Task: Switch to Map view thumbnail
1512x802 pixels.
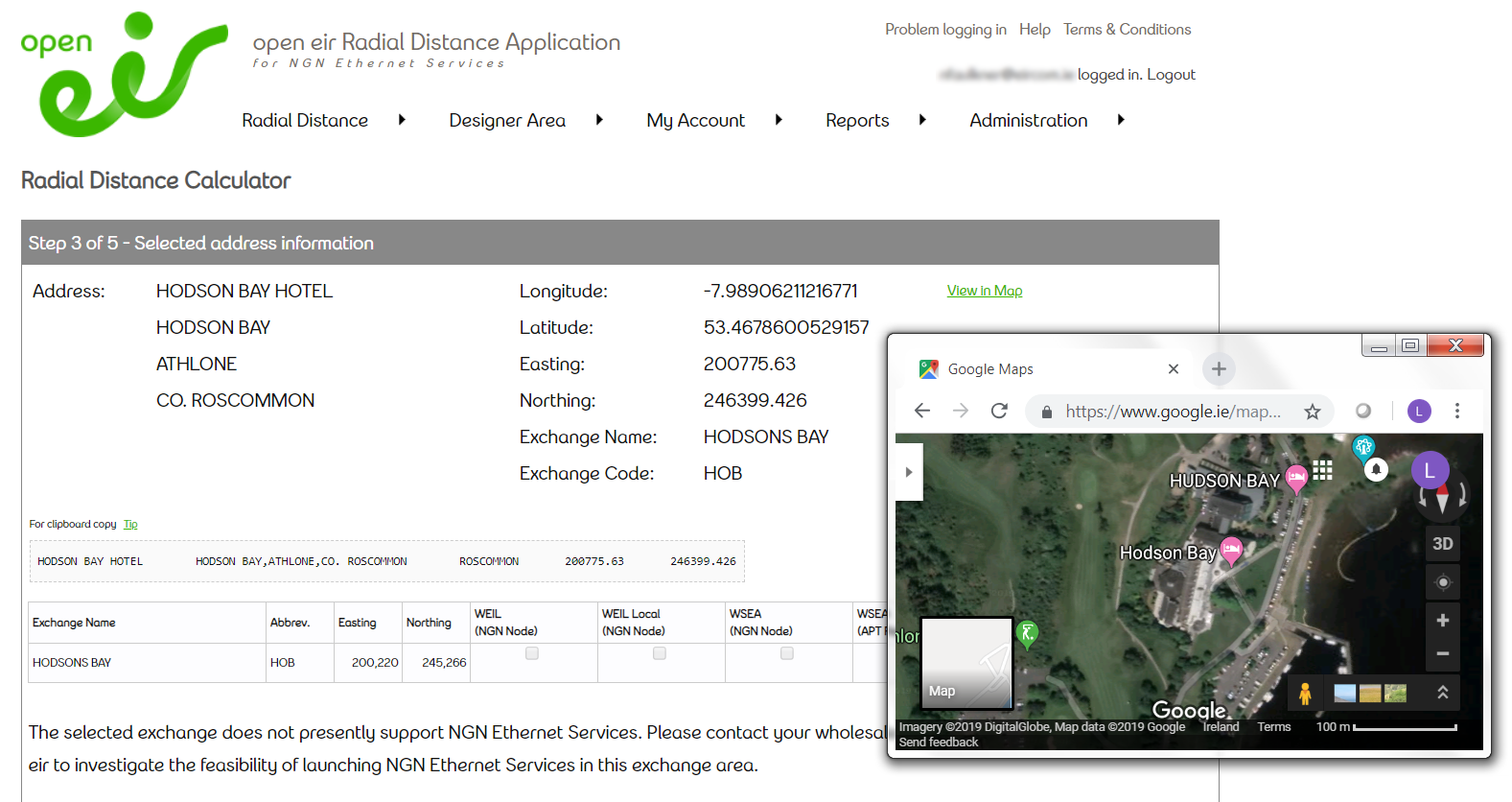Action: 966,663
